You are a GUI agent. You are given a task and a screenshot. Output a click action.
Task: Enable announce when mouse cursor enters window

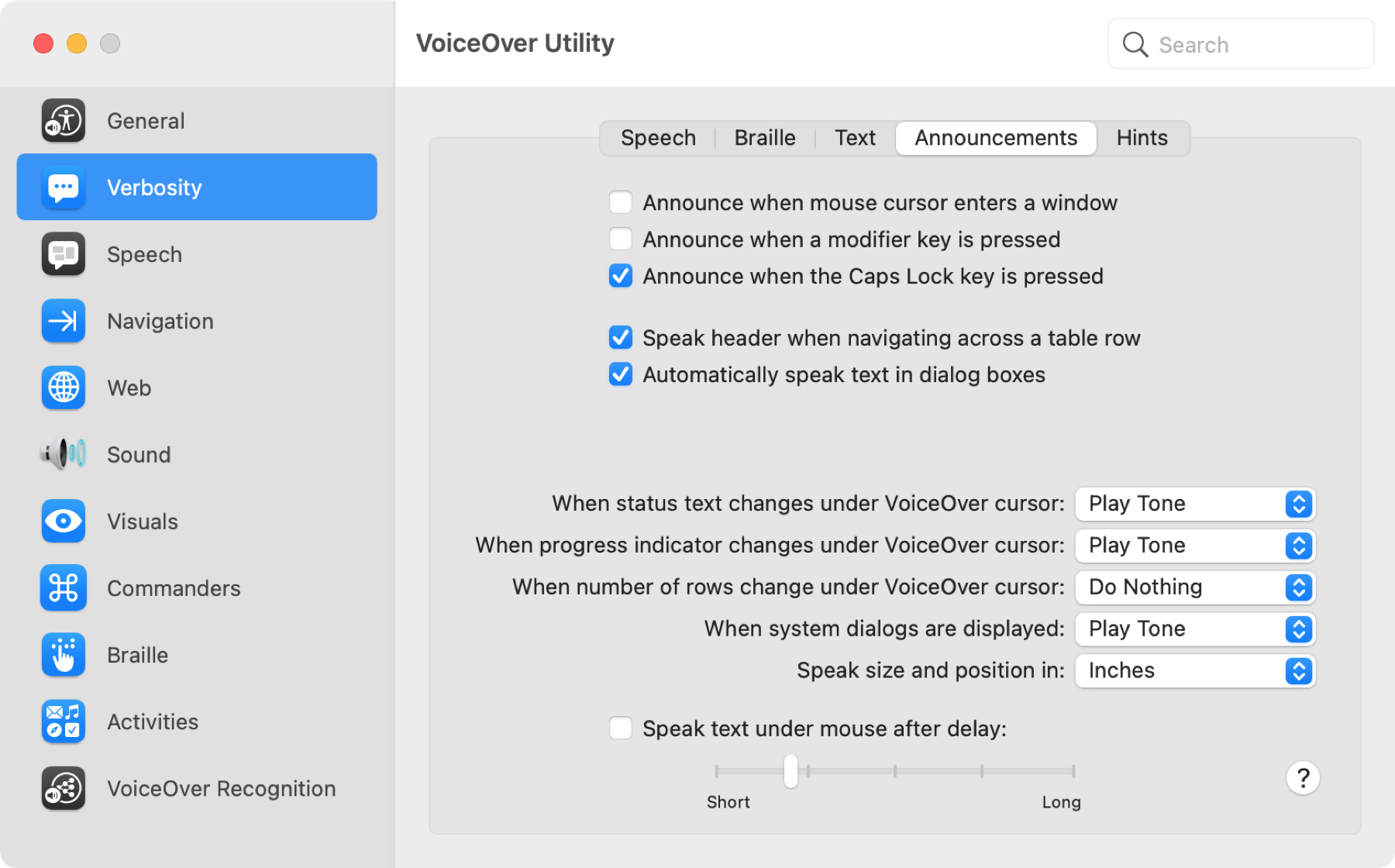coord(621,202)
